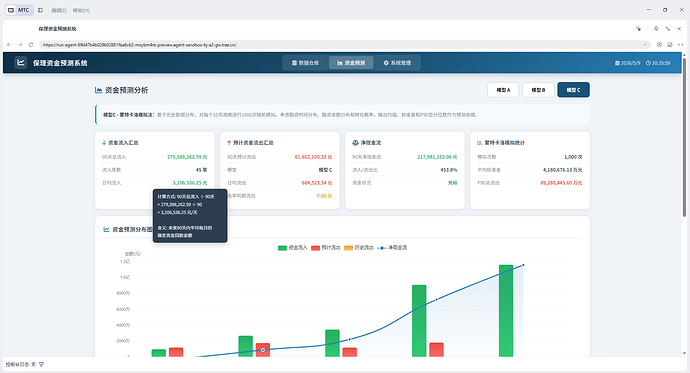This screenshot has height=373, width=690.
Task: Click the scale icon of 净现金流 card
Action: coord(355,143)
